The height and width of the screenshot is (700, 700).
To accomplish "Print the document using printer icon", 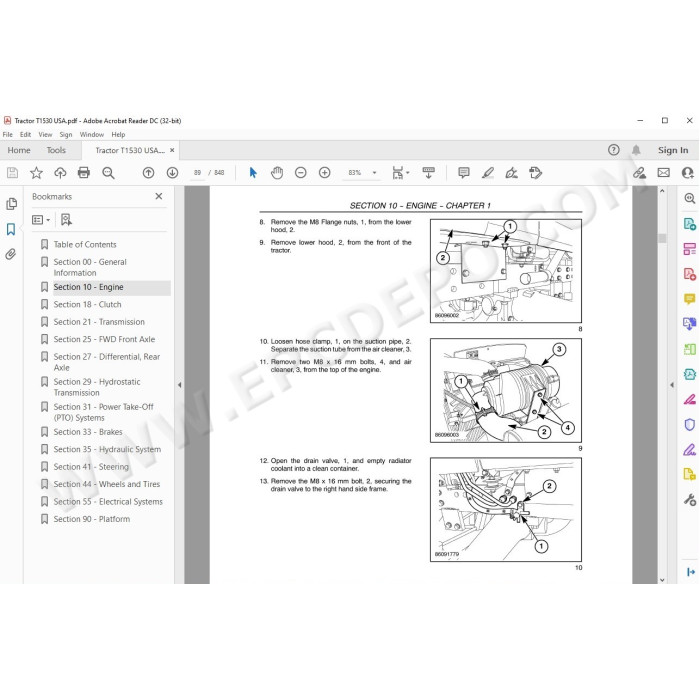I will (84, 173).
